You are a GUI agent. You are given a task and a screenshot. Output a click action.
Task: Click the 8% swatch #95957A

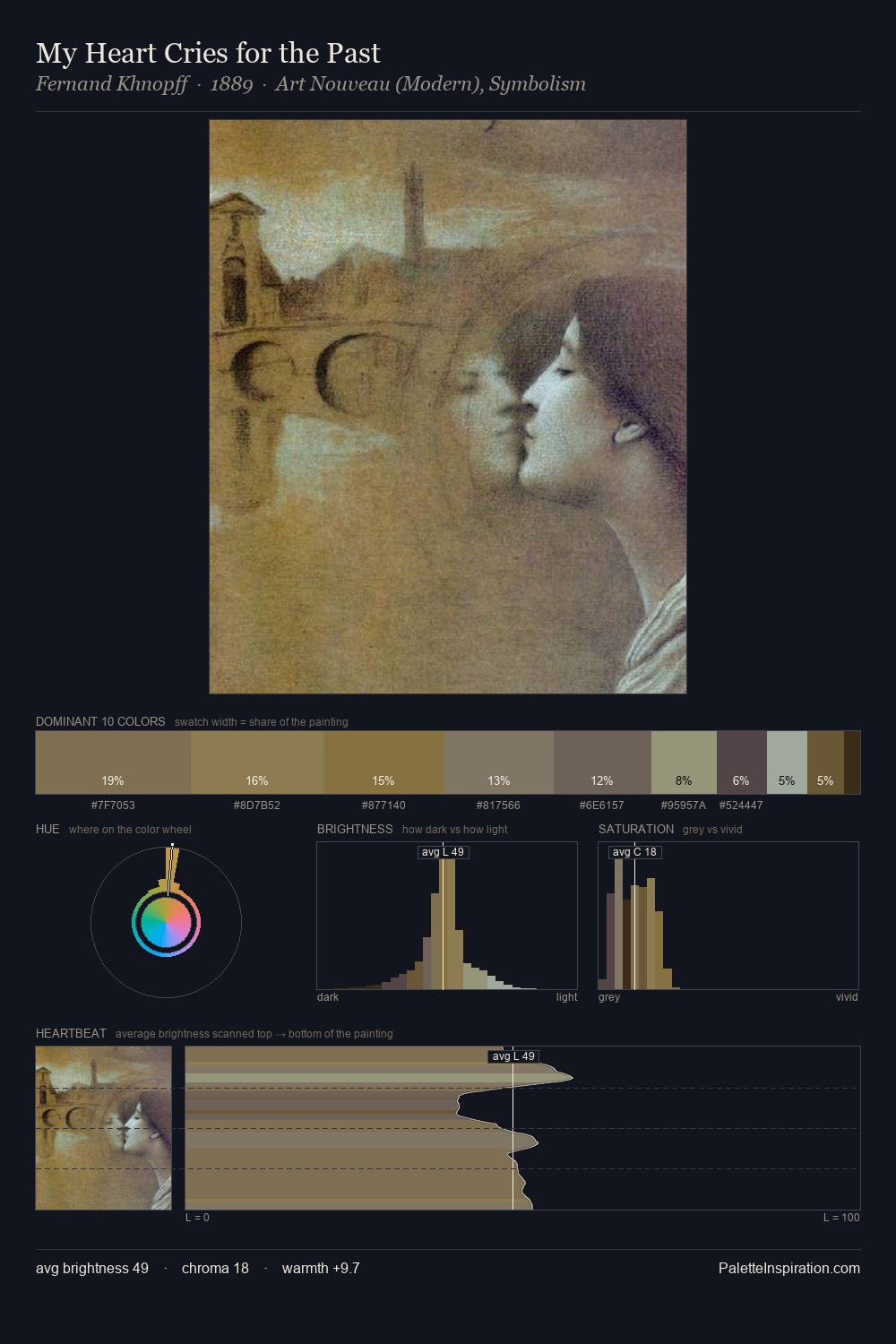[684, 762]
